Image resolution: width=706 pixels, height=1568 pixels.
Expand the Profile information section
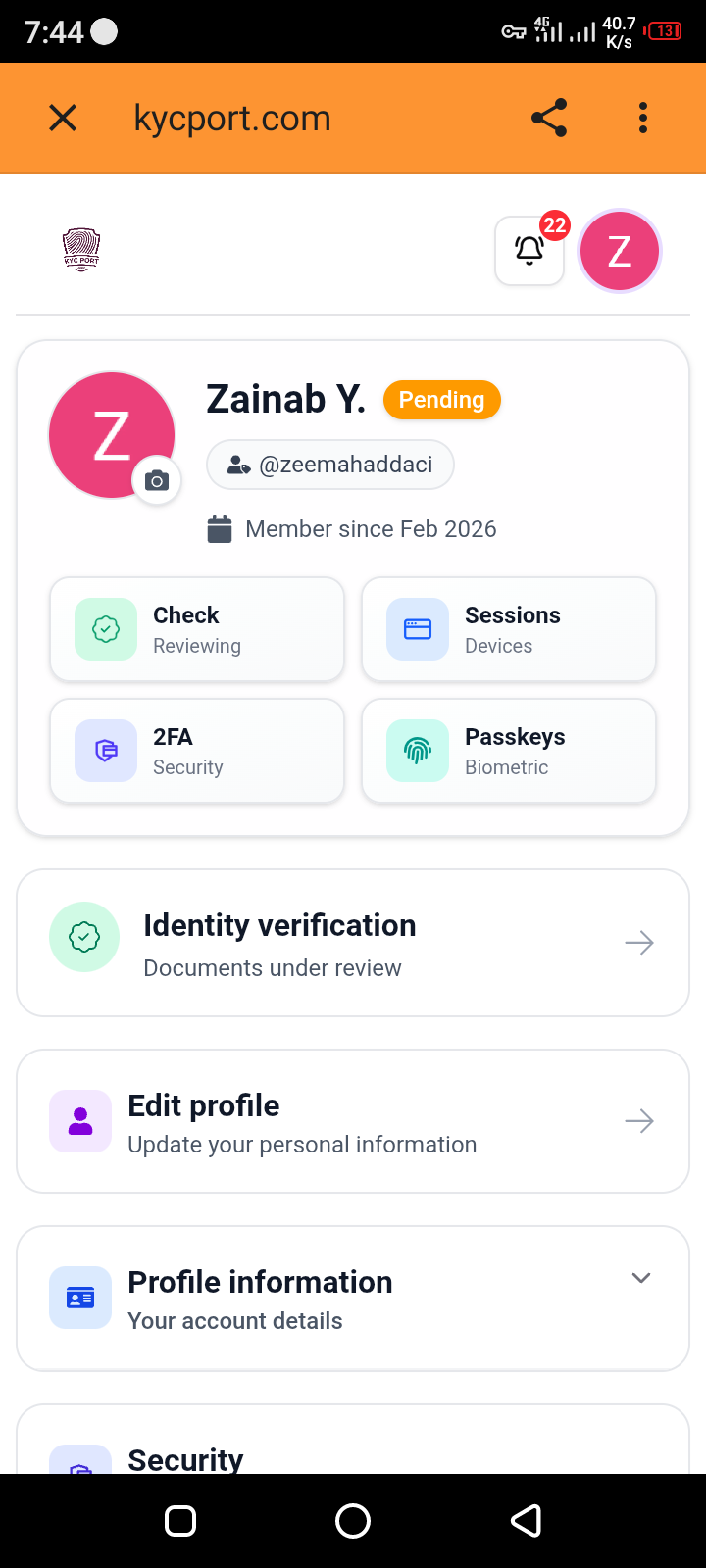[x=641, y=1278]
